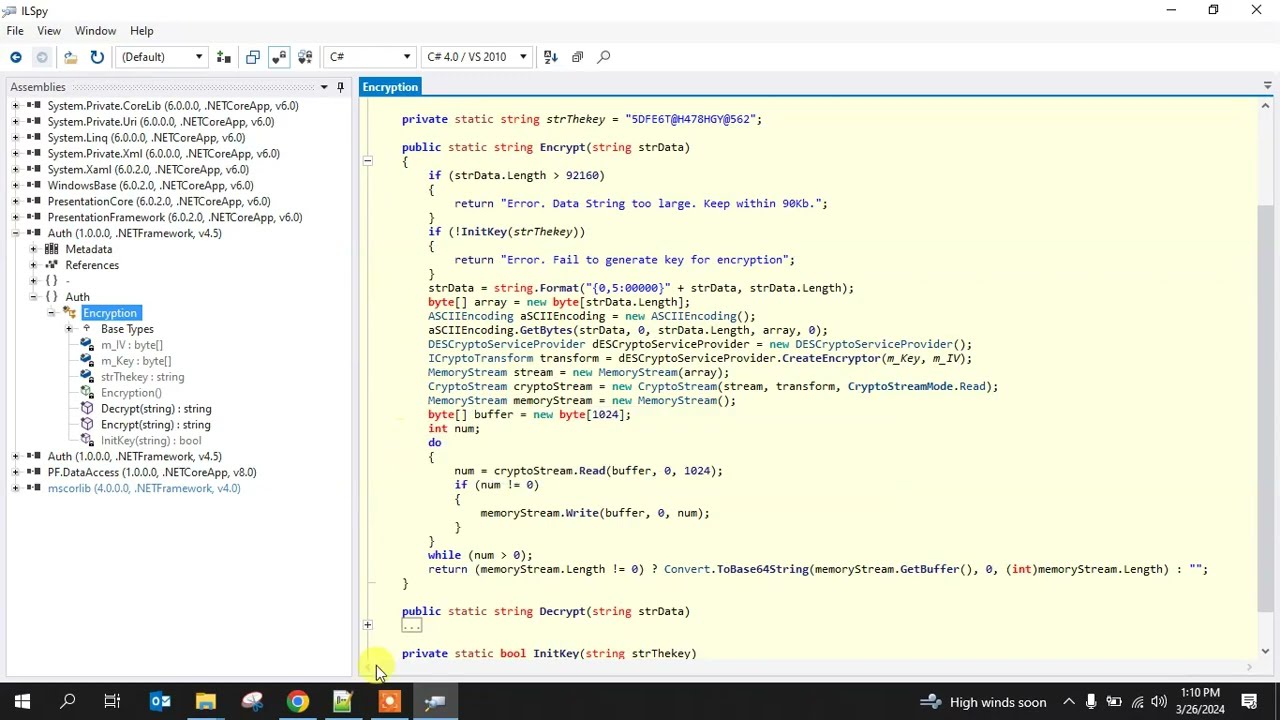Select the Encryption class in tree
The image size is (1280, 720).
tap(110, 313)
